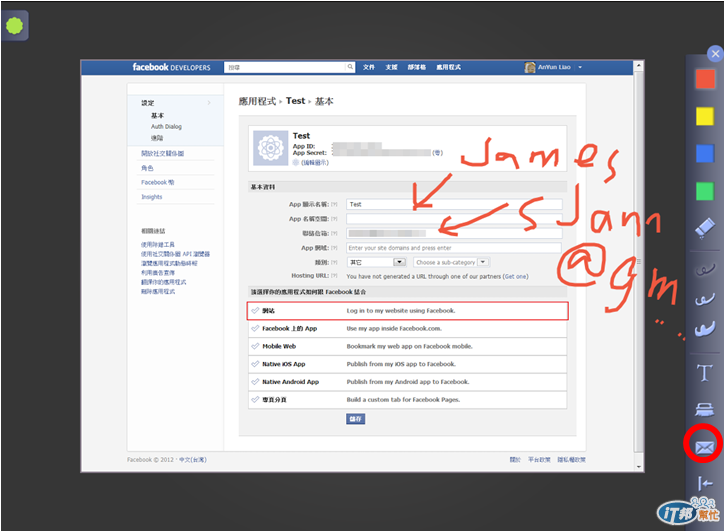Select the Text tool (T)

(x=705, y=372)
